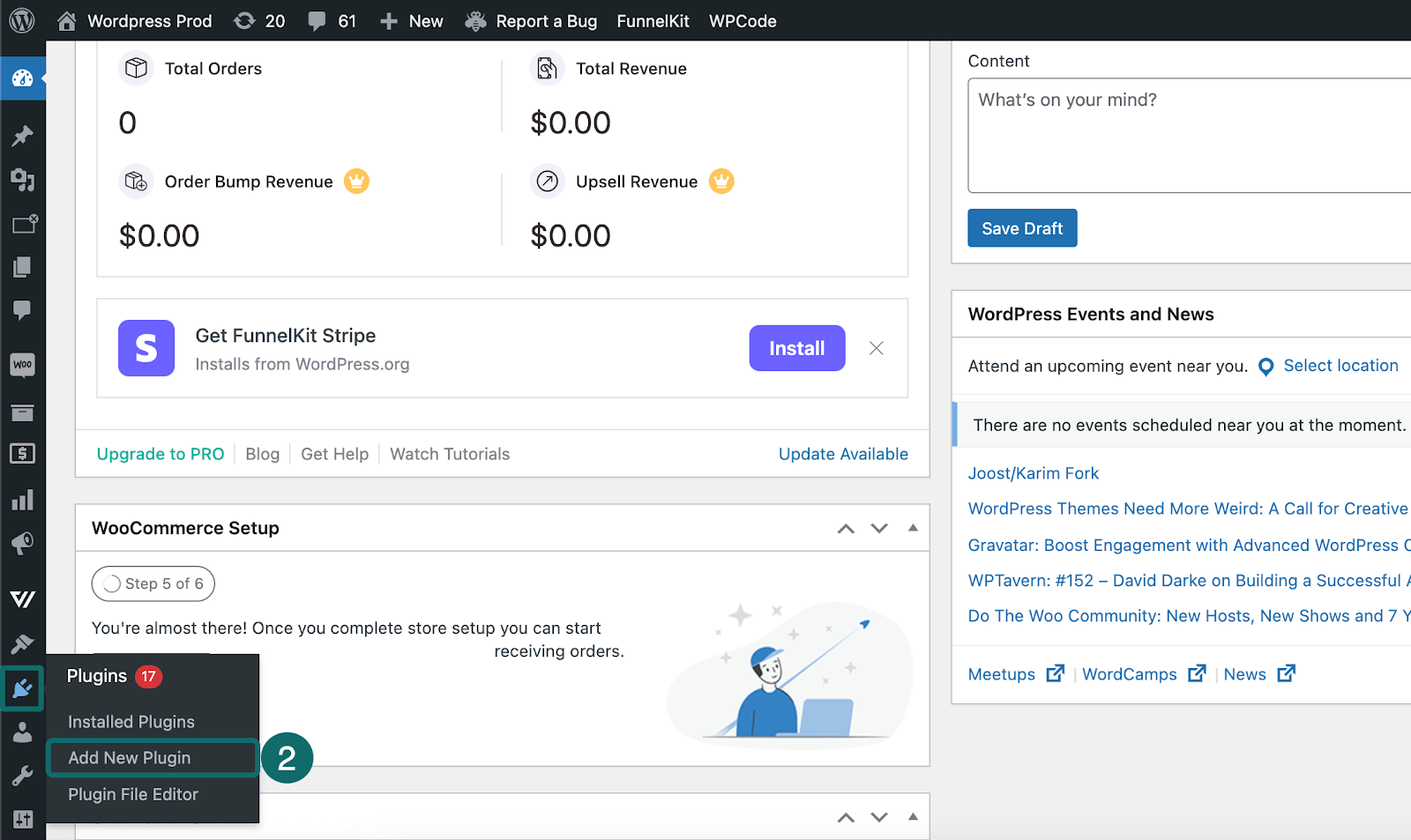Open Marketing megaphone sidebar icon
The width and height of the screenshot is (1411, 840).
tap(23, 543)
